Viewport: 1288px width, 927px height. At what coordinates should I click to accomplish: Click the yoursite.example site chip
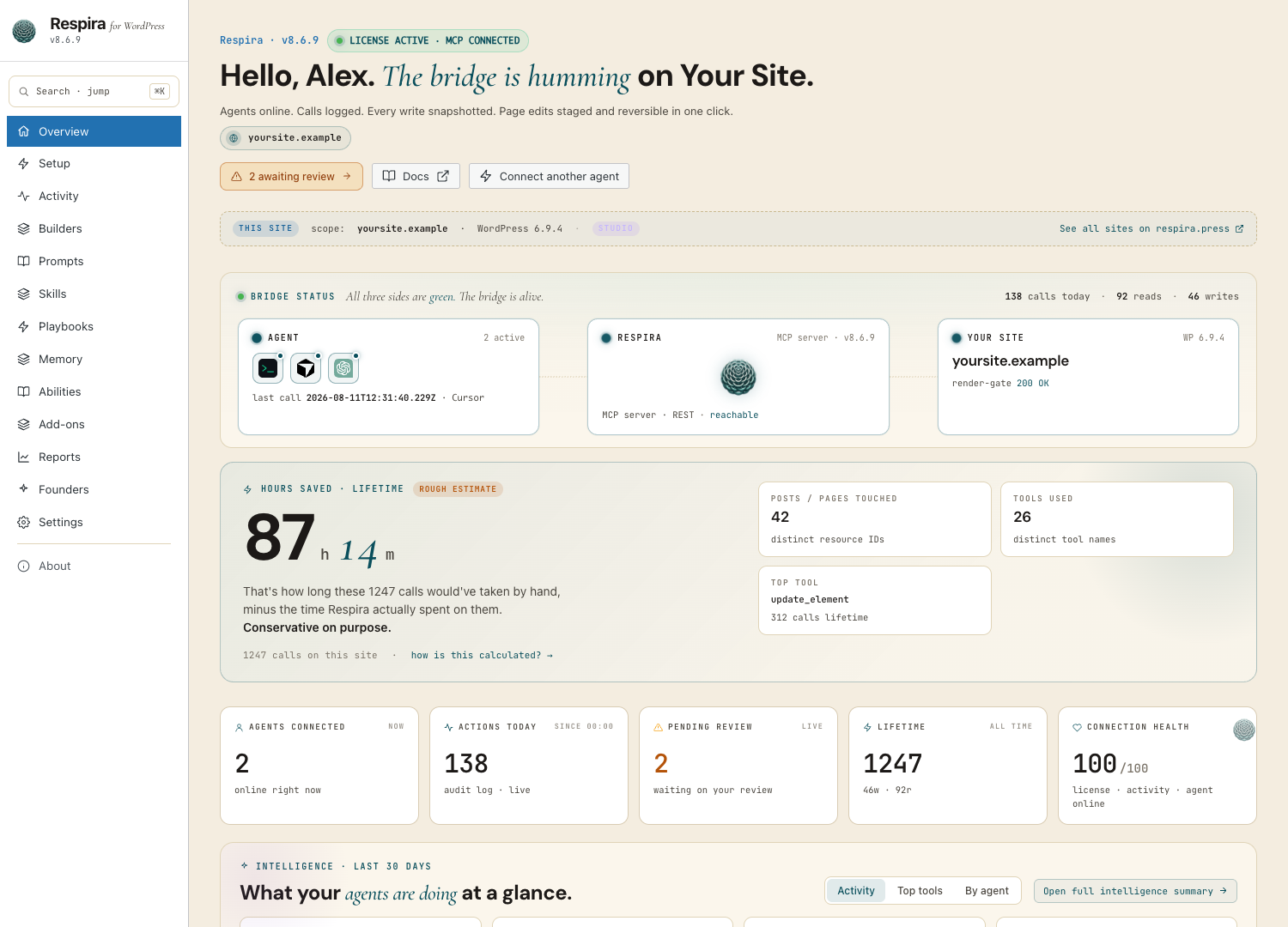285,138
